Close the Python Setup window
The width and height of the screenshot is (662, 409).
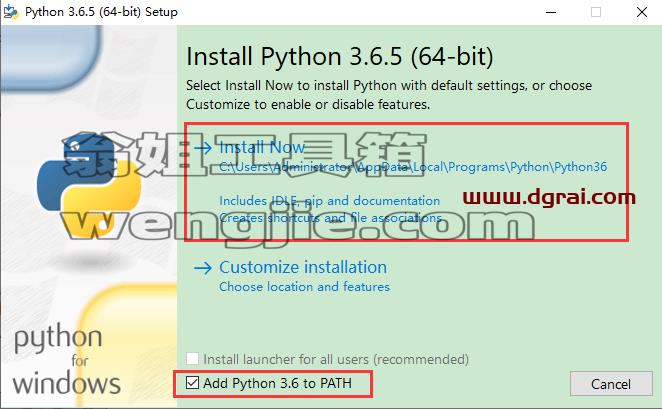click(642, 12)
